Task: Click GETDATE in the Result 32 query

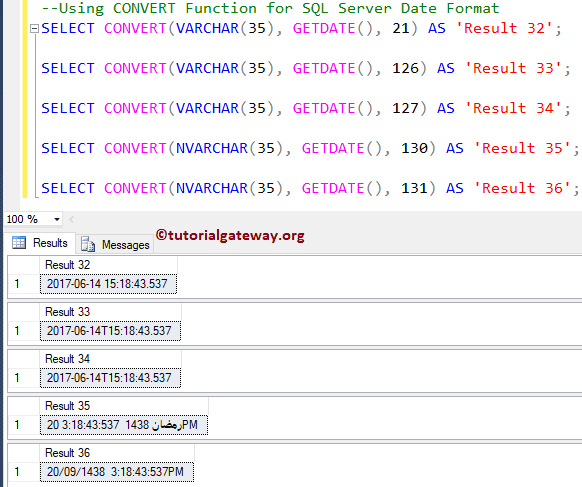Action: [324, 29]
